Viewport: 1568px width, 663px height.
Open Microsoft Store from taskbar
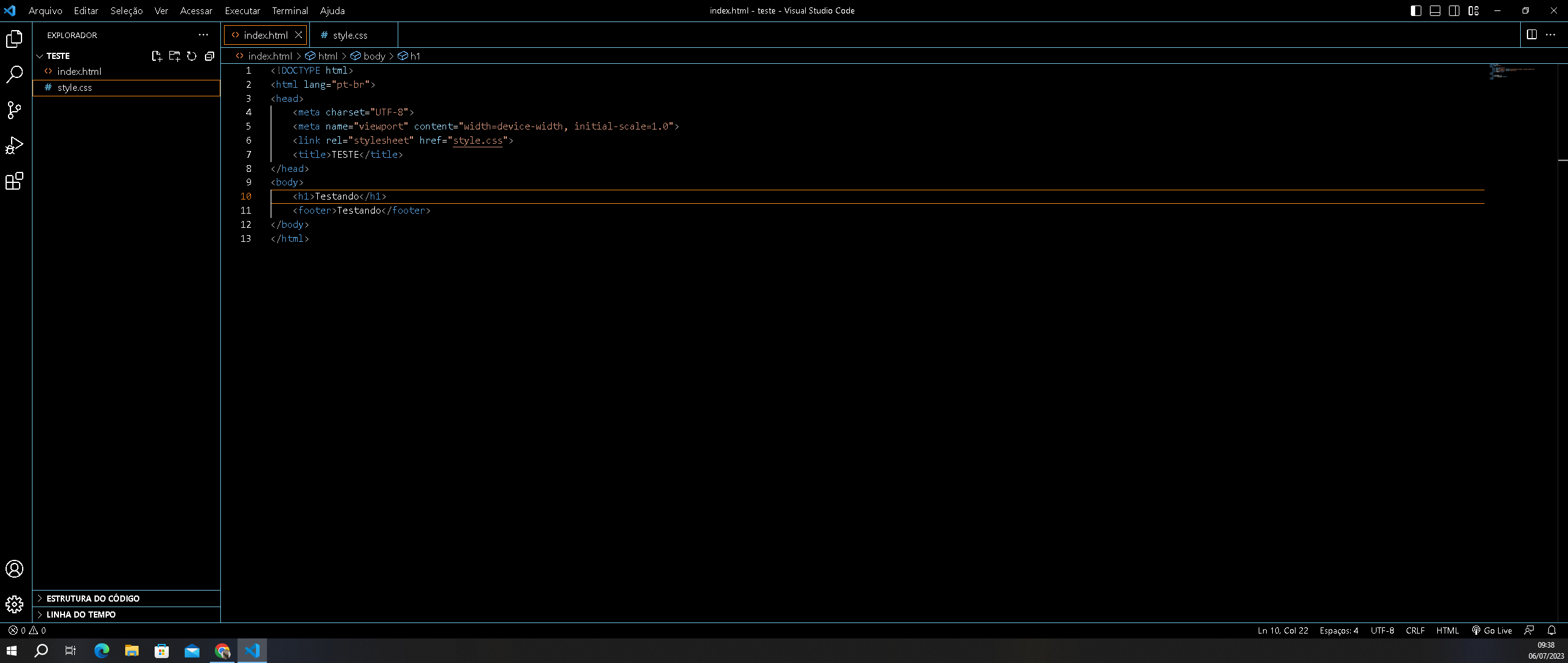(x=161, y=651)
